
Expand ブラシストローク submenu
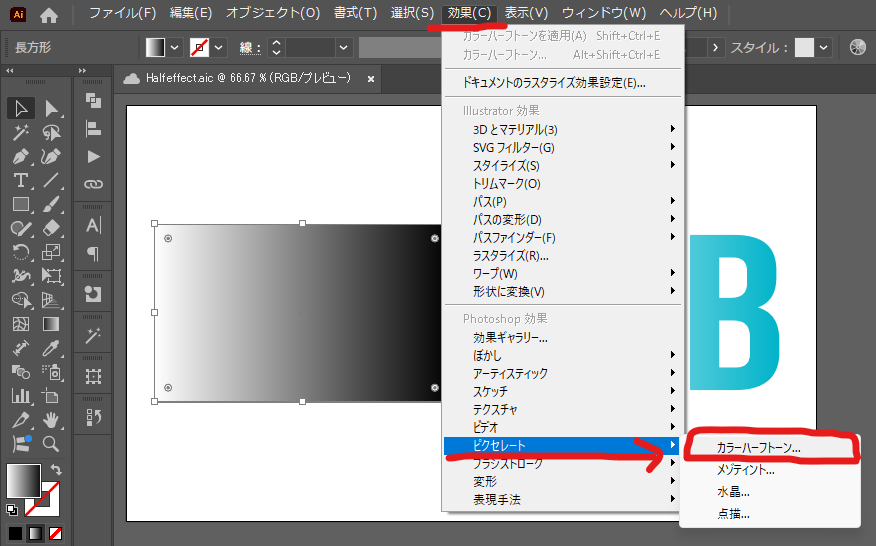(561, 463)
